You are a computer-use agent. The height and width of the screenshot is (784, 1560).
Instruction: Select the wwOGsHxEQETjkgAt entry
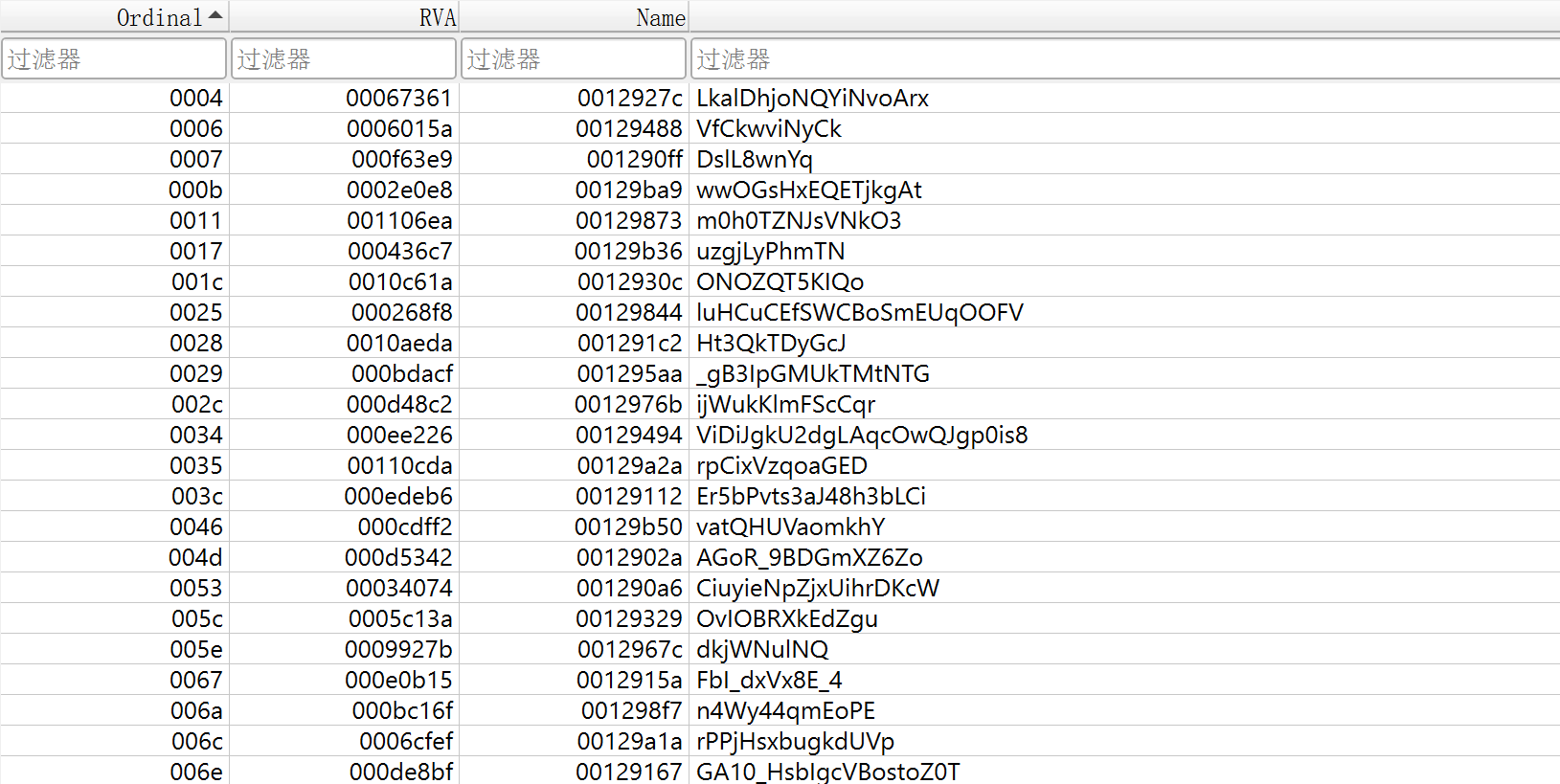tap(808, 190)
